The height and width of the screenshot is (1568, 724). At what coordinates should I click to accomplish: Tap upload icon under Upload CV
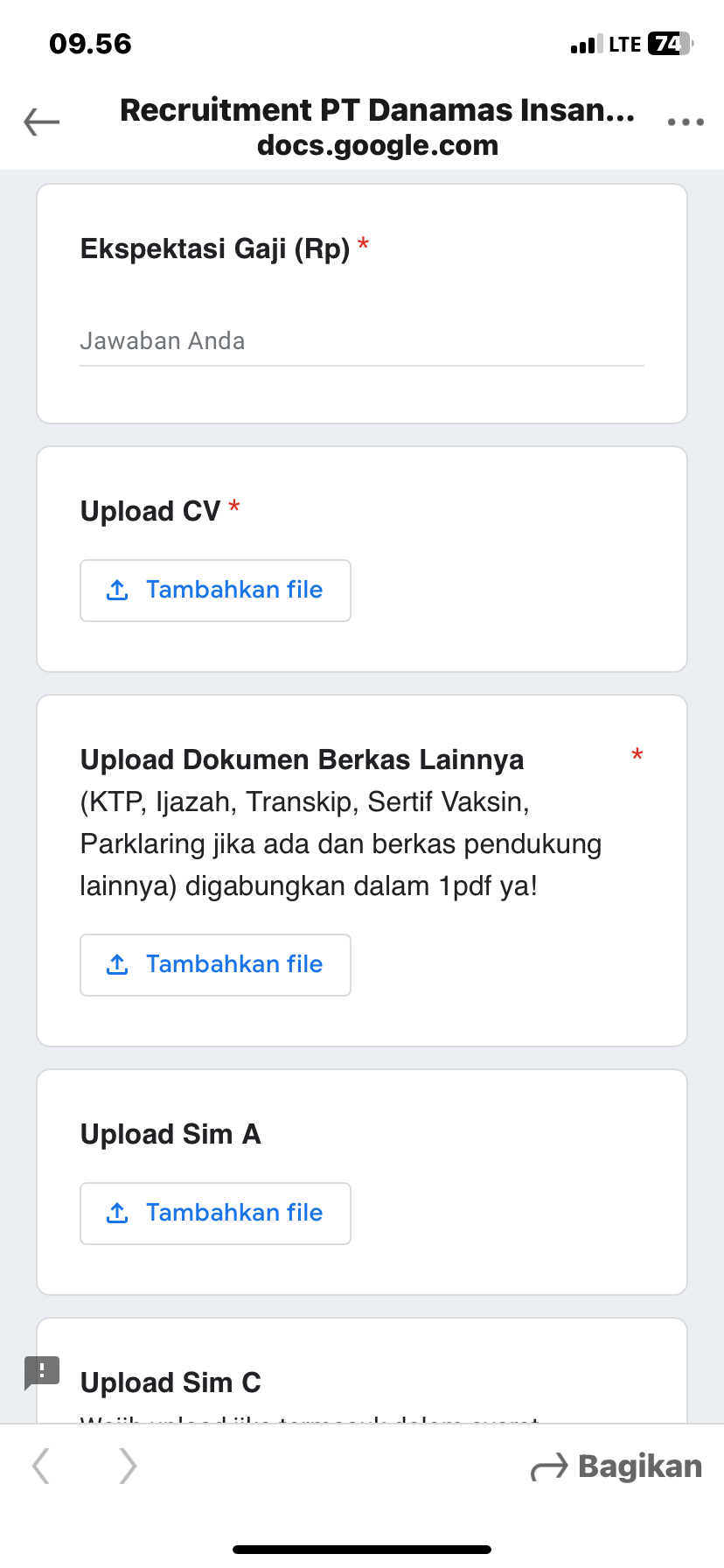point(117,591)
